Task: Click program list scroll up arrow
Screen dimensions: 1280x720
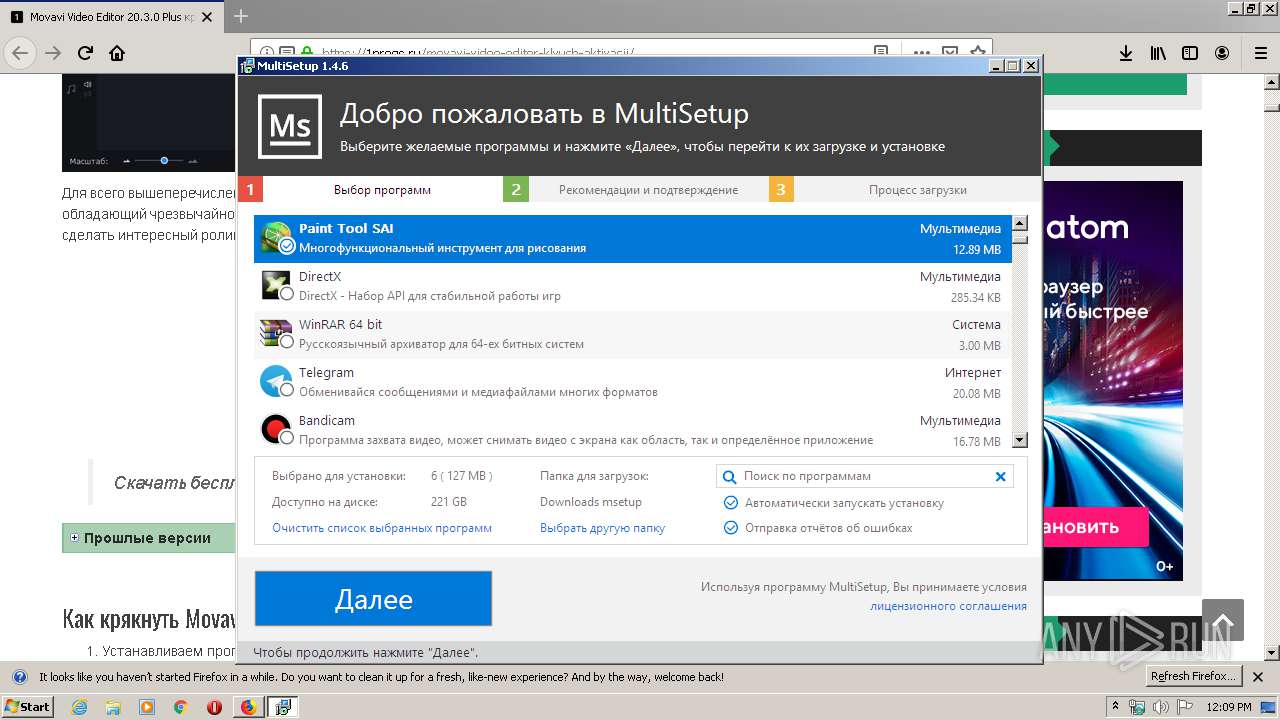Action: (x=1020, y=224)
